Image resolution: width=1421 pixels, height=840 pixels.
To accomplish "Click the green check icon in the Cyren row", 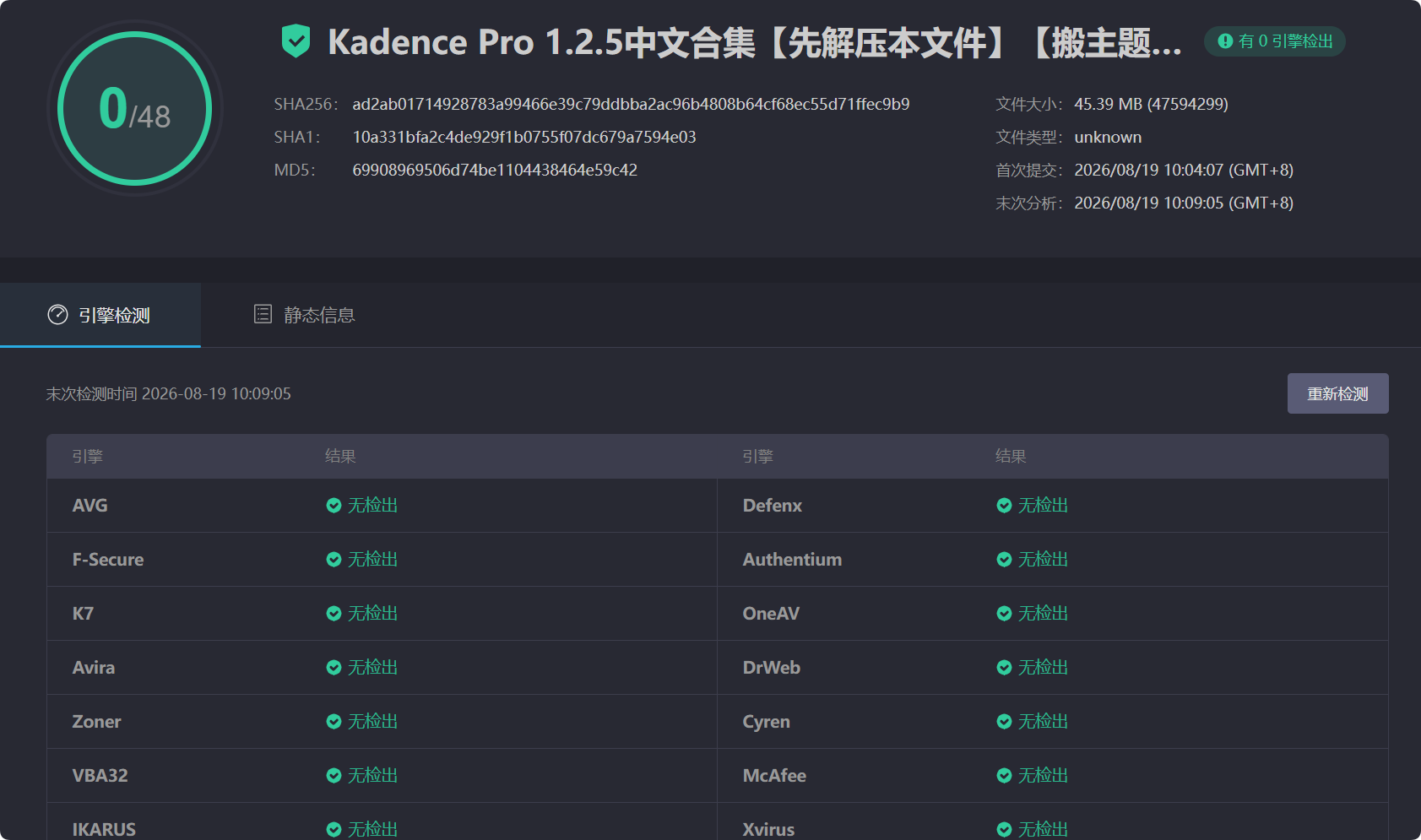I will (x=1004, y=722).
